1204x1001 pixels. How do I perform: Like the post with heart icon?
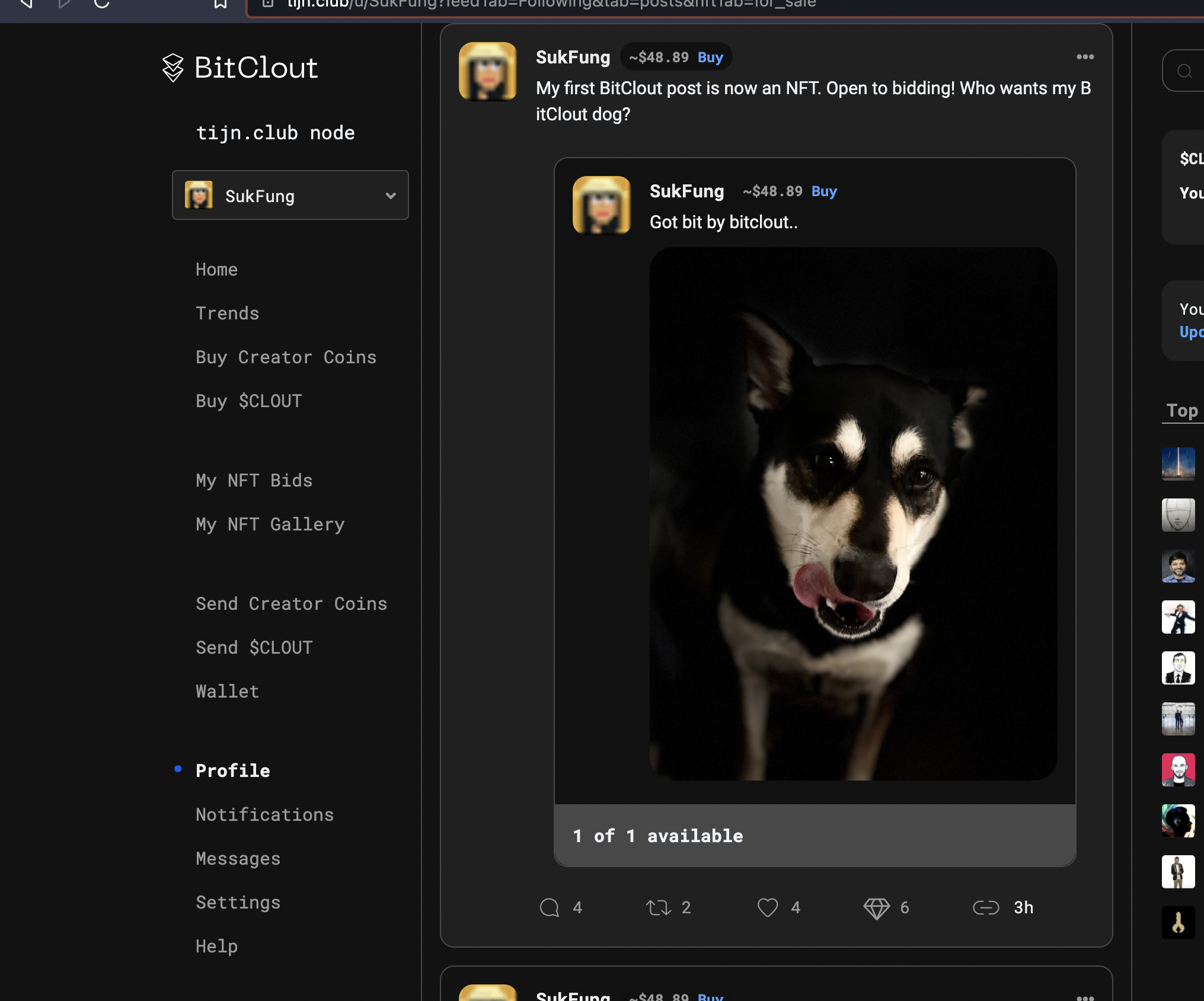click(x=768, y=907)
